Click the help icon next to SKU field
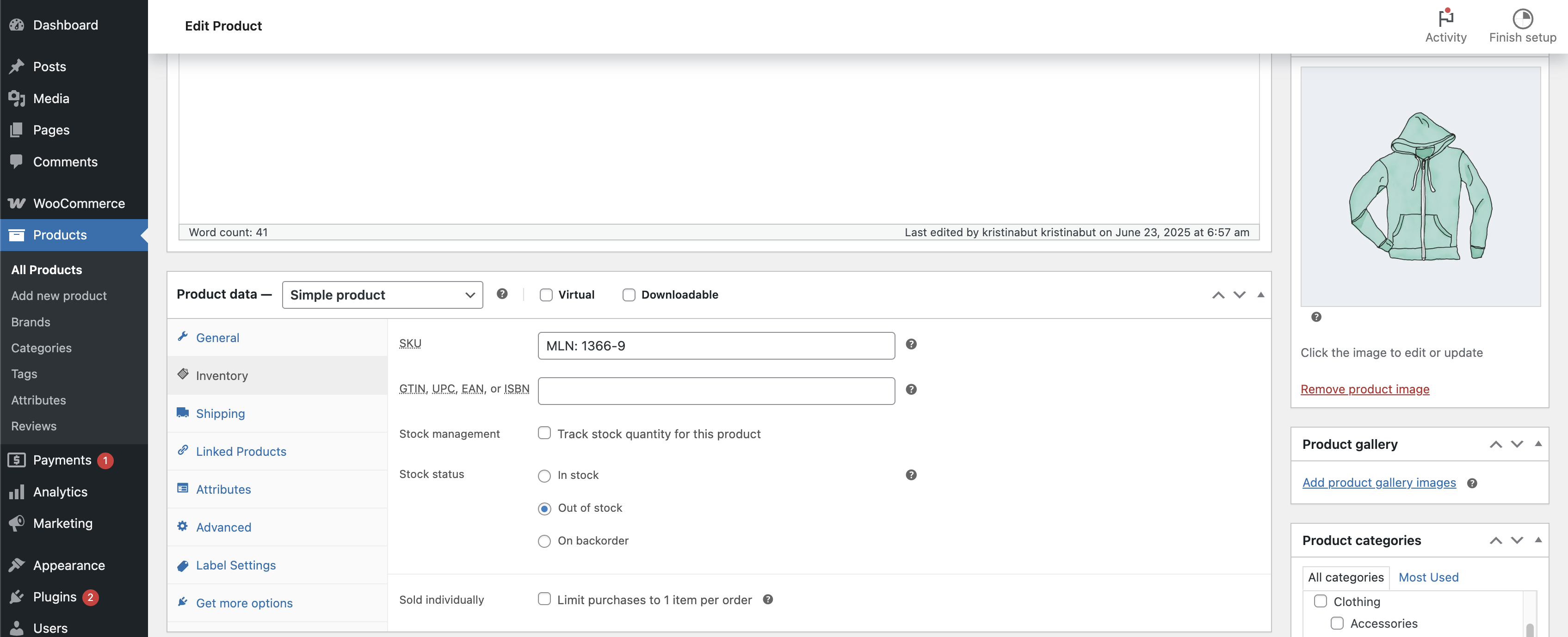This screenshot has width=1568, height=637. 911,344
